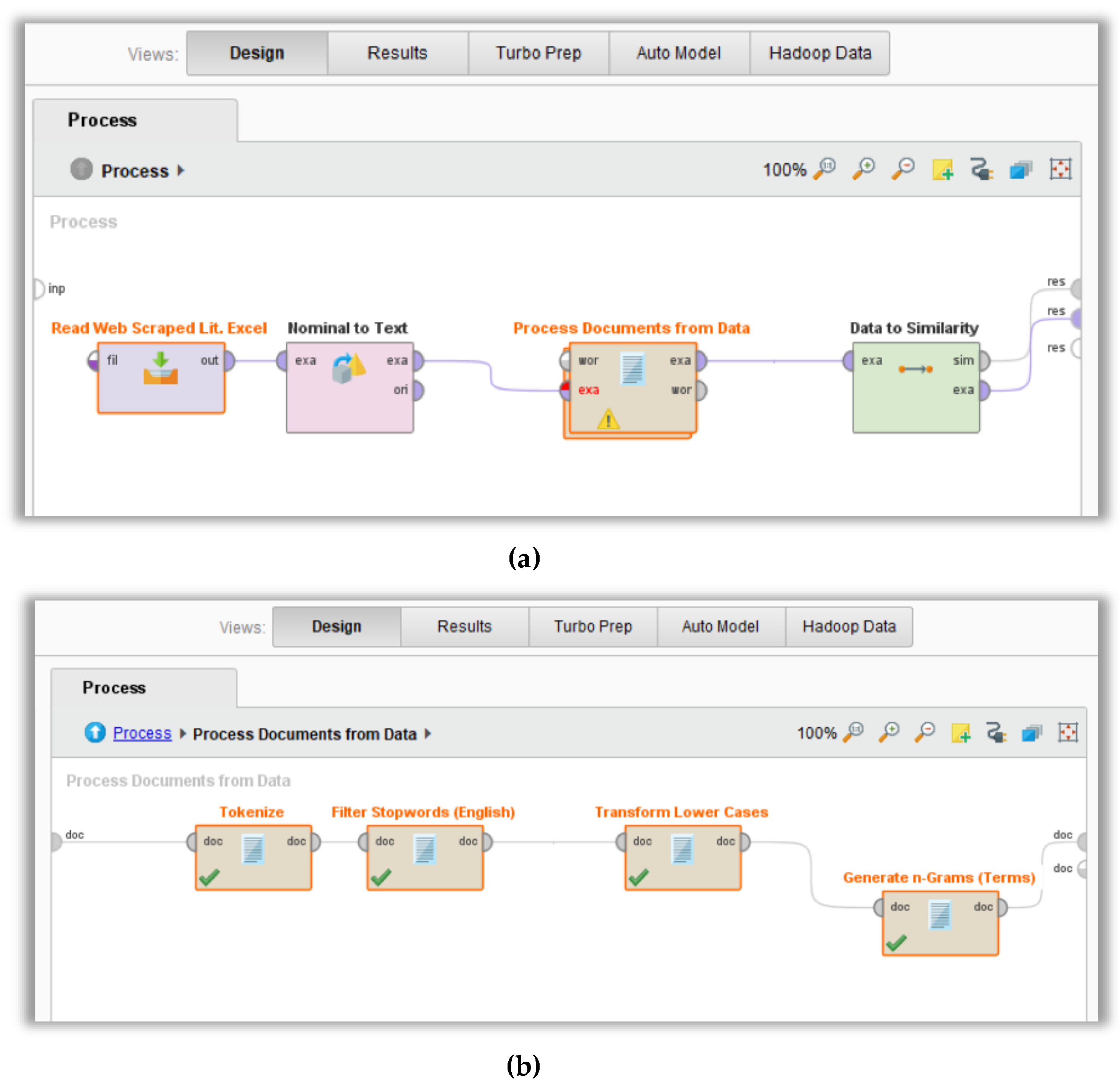Reset zoom to 100% in top panel
This screenshot has height=1089, width=1120.
pyautogui.click(x=824, y=169)
